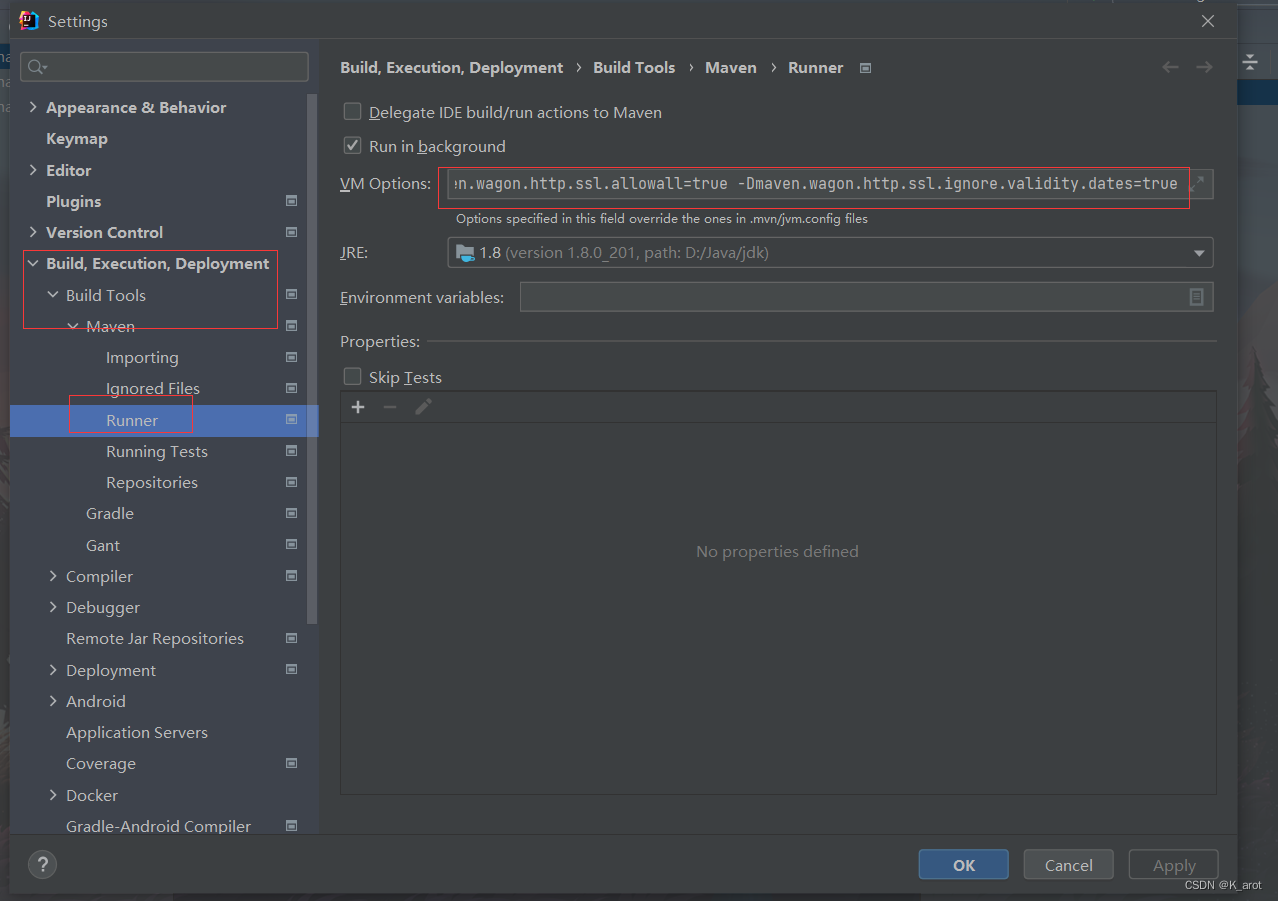The width and height of the screenshot is (1278, 901).
Task: Click the Apply button
Action: pyautogui.click(x=1174, y=865)
